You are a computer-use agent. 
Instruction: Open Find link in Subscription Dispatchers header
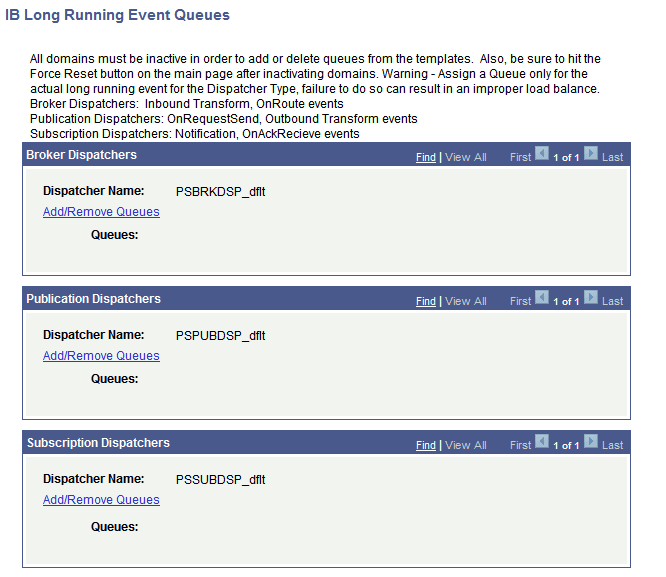(x=426, y=445)
